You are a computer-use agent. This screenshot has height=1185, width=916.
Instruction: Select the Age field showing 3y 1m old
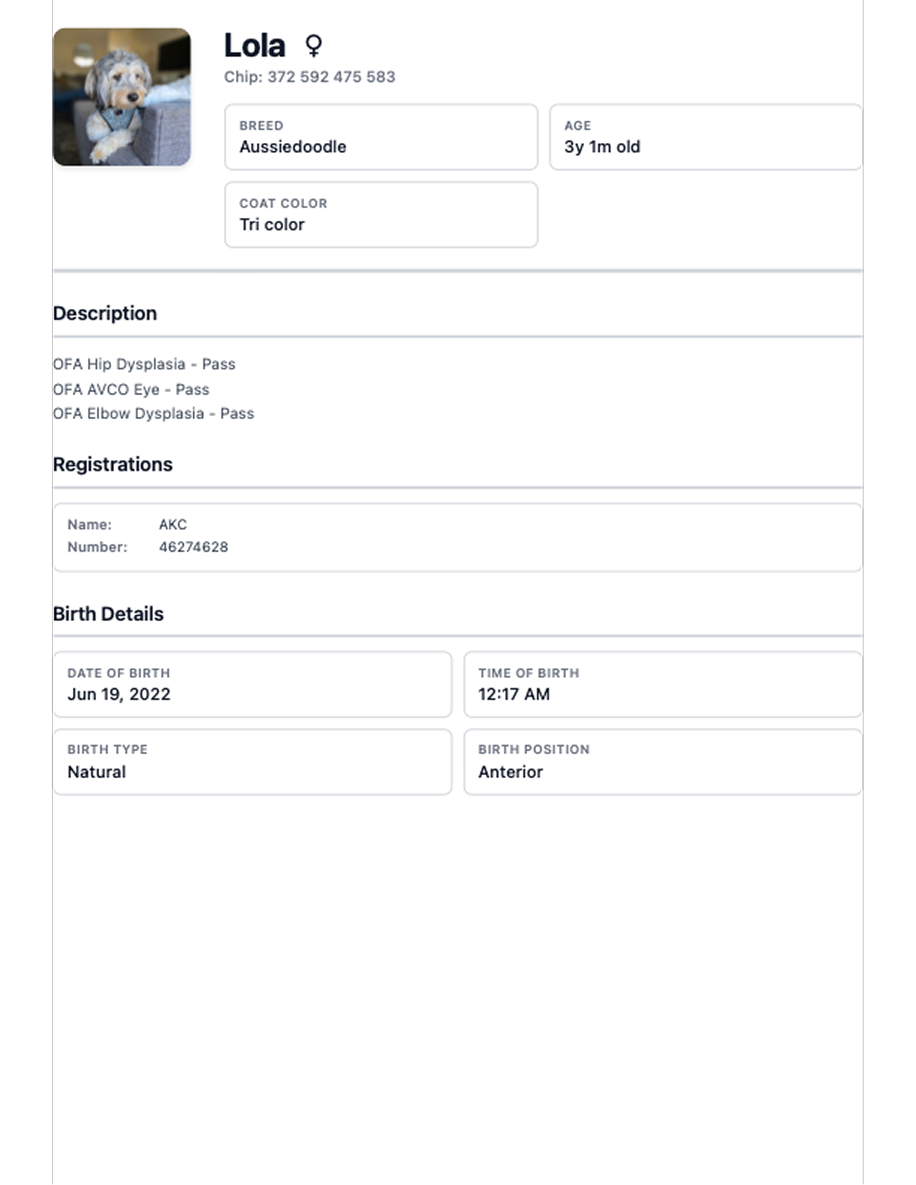coord(705,137)
